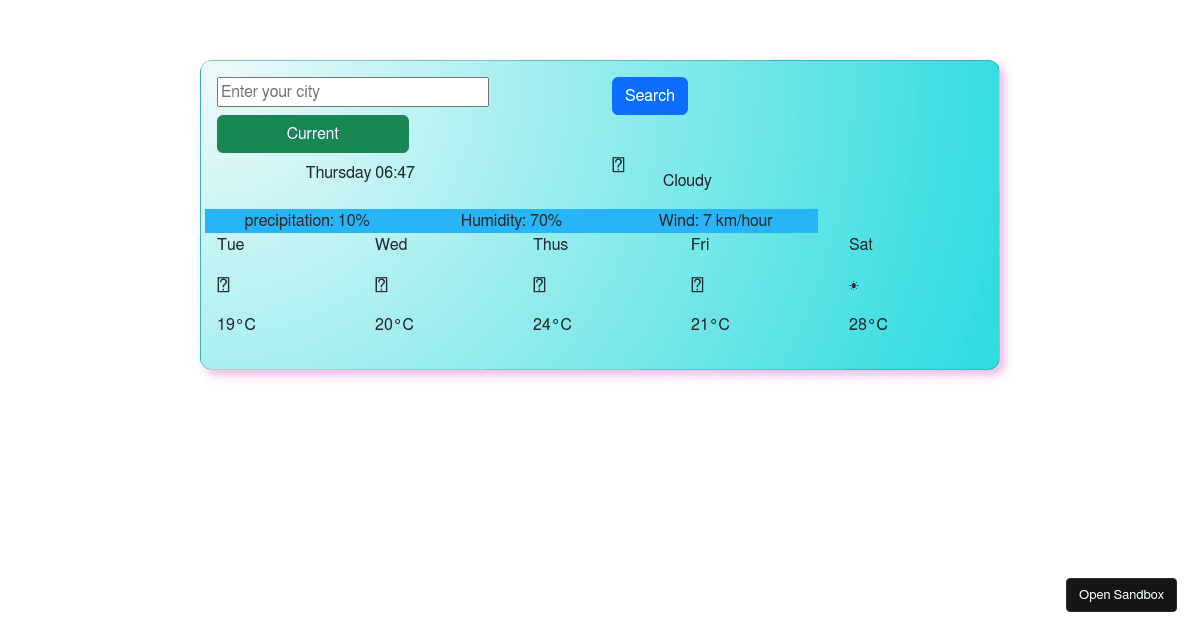Click the Thursday 06:47 timestamp

pyautogui.click(x=360, y=172)
